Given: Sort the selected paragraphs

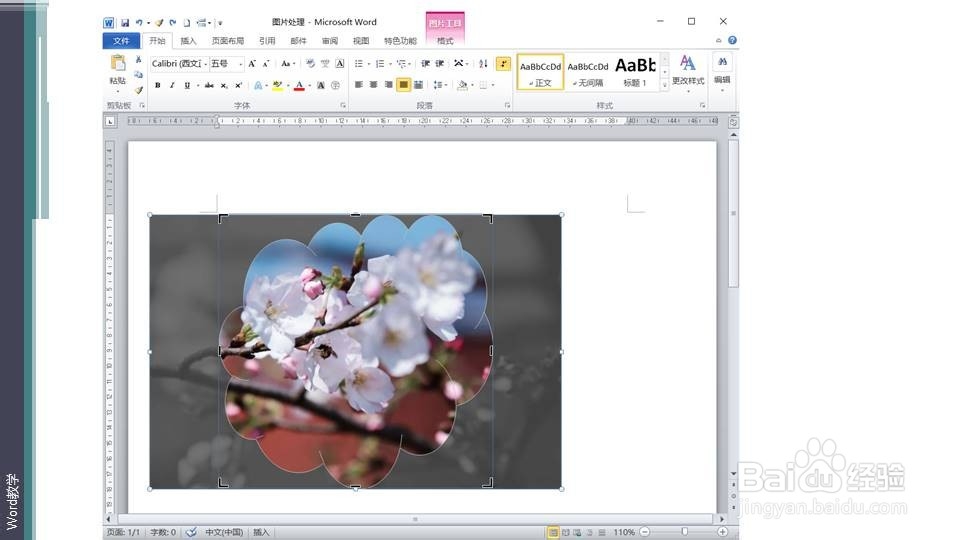Looking at the screenshot, I should pyautogui.click(x=483, y=64).
